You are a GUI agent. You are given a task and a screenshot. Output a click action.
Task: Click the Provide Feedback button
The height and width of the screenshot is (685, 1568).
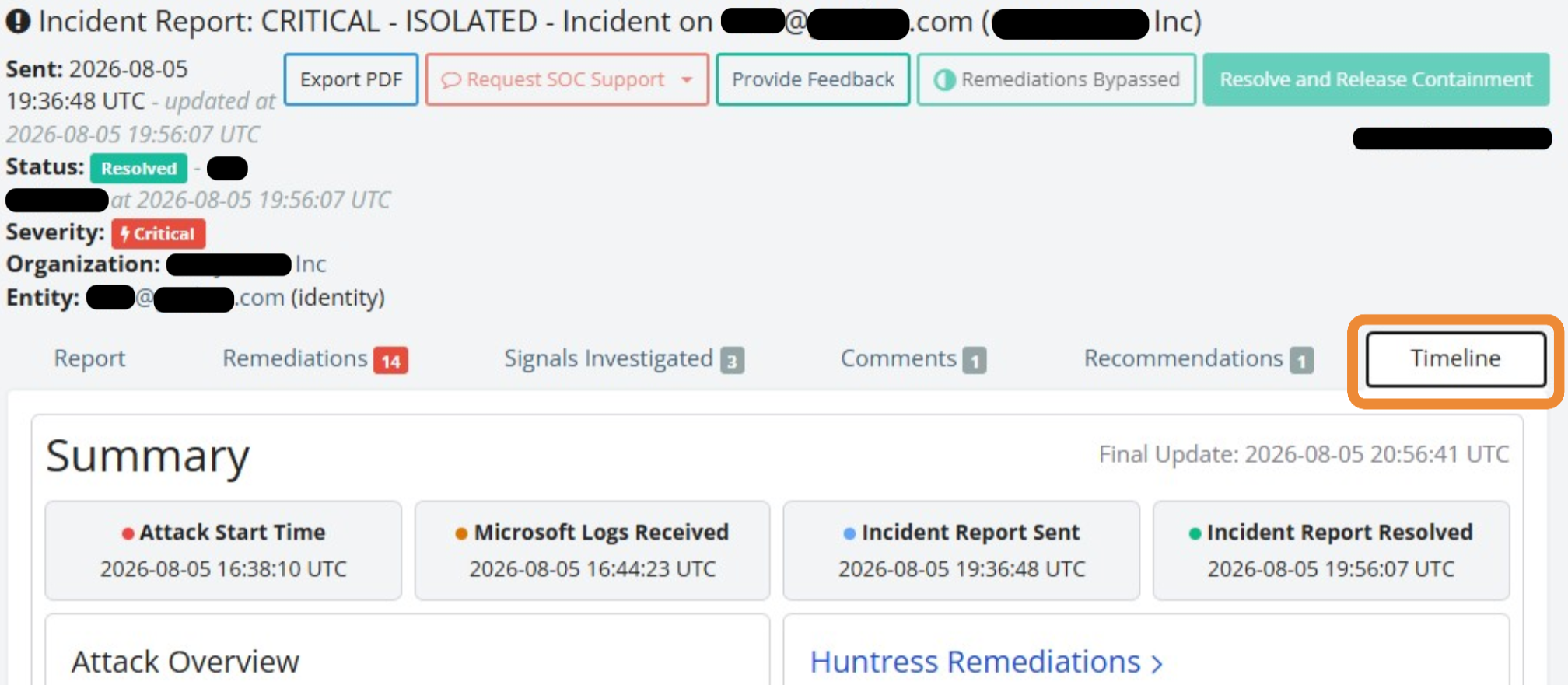[813, 79]
